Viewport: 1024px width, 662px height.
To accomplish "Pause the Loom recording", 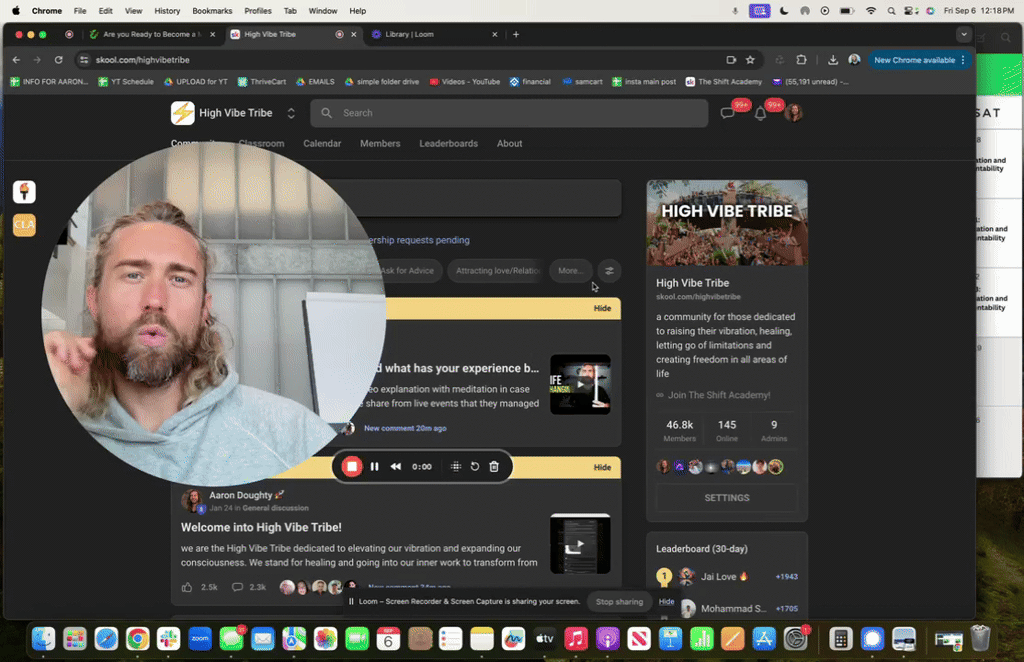I will (x=374, y=466).
